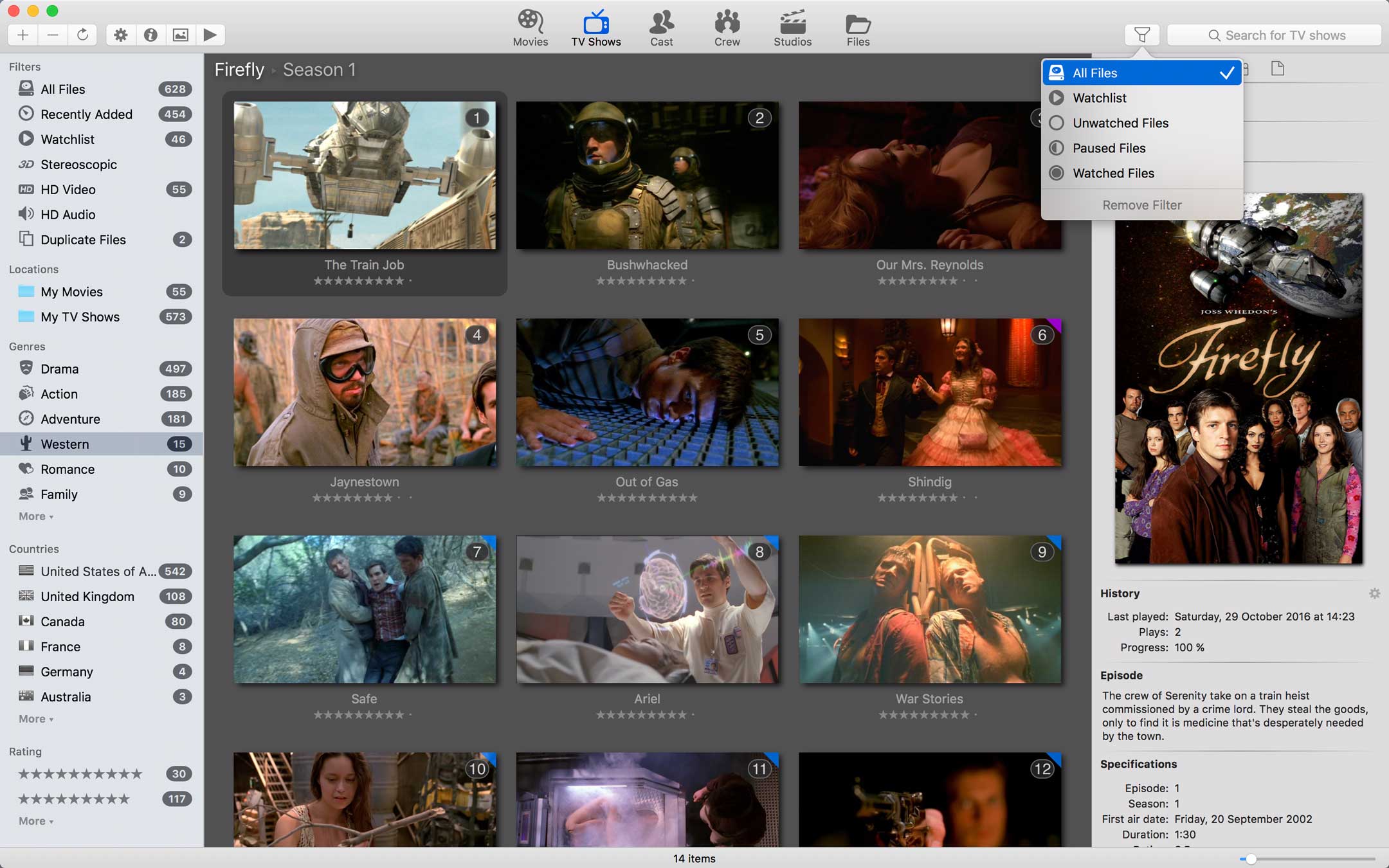Select United States of America country

coord(102,572)
